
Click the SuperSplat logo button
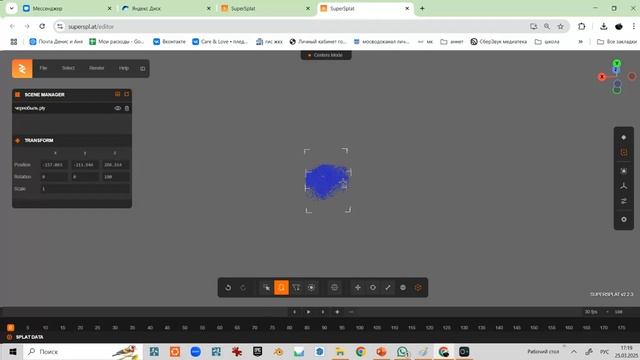22,69
